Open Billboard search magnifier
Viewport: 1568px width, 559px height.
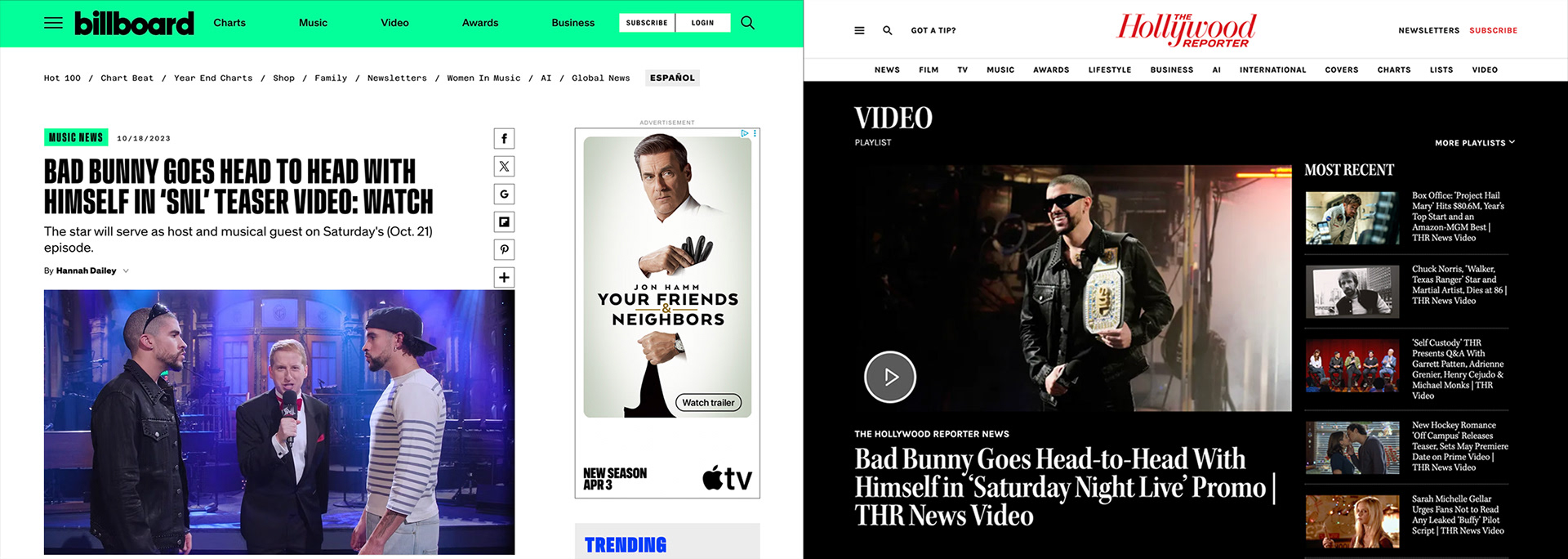747,23
